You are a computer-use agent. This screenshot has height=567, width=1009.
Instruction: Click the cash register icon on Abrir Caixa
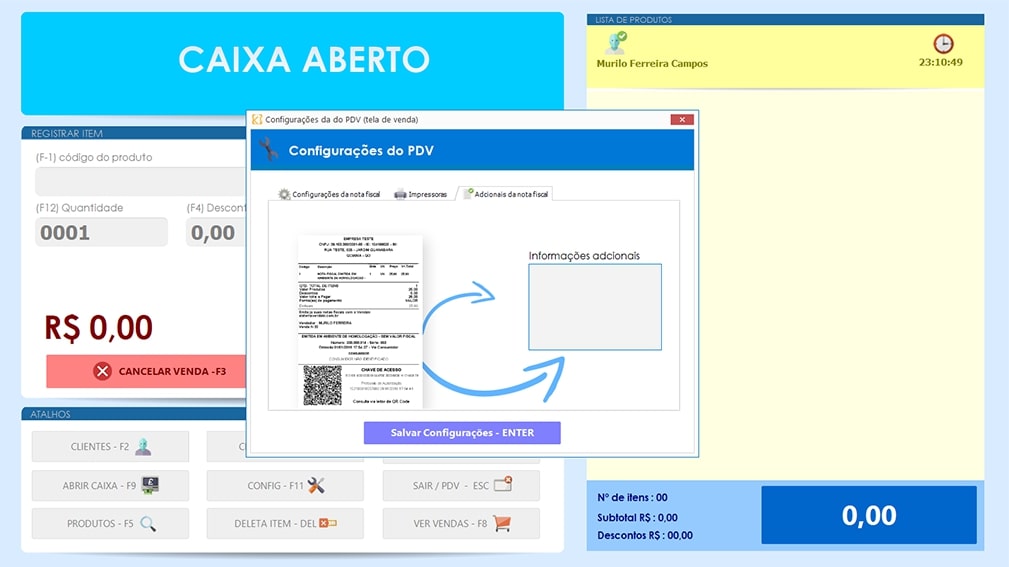pyautogui.click(x=150, y=485)
